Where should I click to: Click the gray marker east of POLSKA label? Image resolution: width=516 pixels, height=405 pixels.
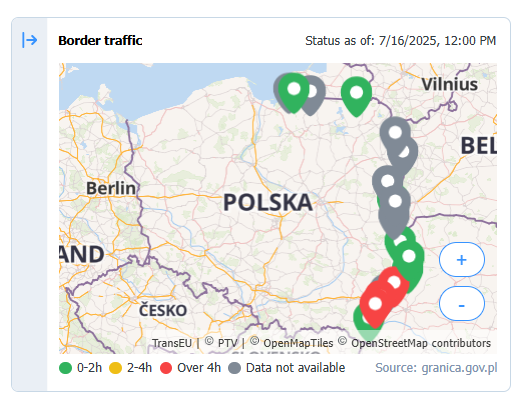tap(395, 207)
